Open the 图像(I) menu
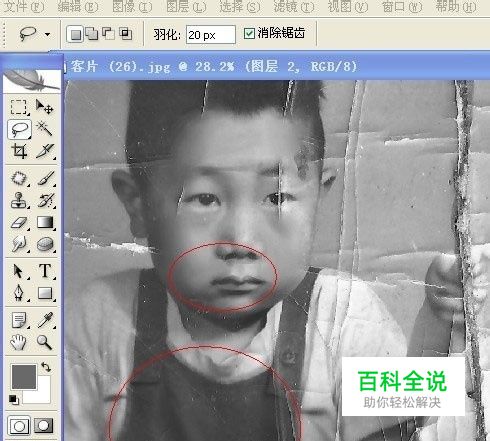490x441 pixels. pos(132,6)
